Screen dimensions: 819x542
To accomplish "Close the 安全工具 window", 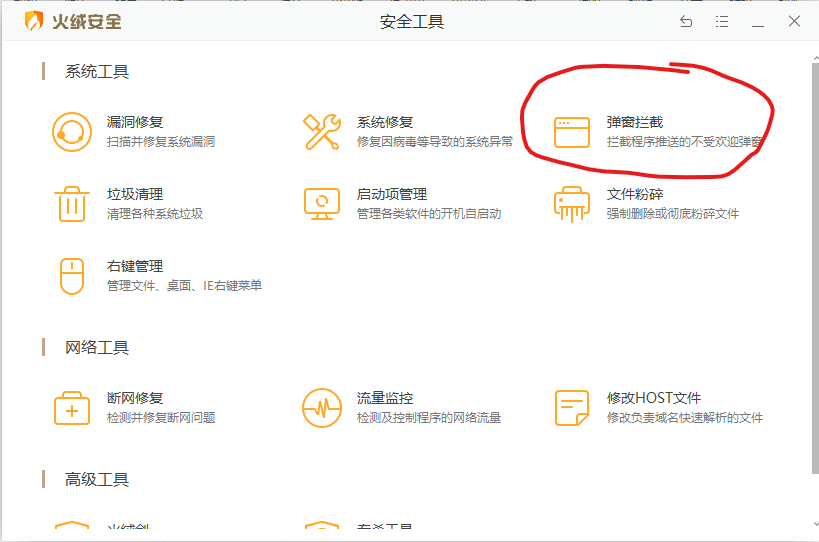I will (x=794, y=21).
